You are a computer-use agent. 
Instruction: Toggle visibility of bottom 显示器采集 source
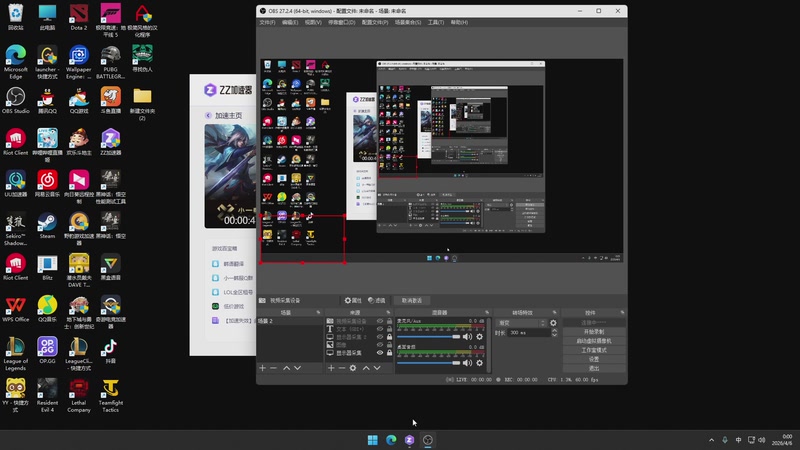pos(380,353)
